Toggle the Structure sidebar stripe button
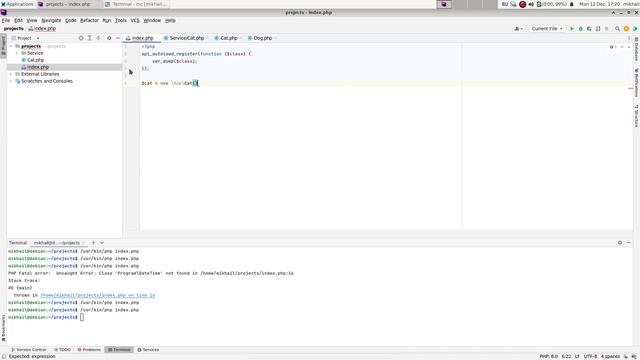The width and height of the screenshot is (640, 360). (x=636, y=116)
